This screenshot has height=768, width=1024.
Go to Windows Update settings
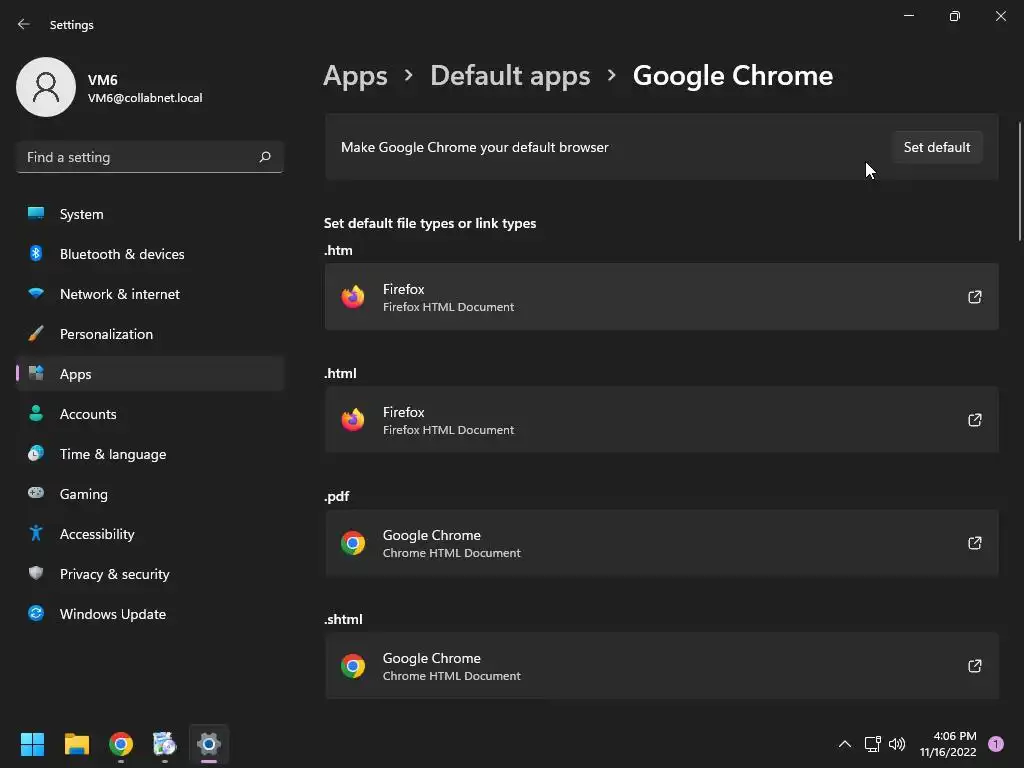pyautogui.click(x=113, y=614)
